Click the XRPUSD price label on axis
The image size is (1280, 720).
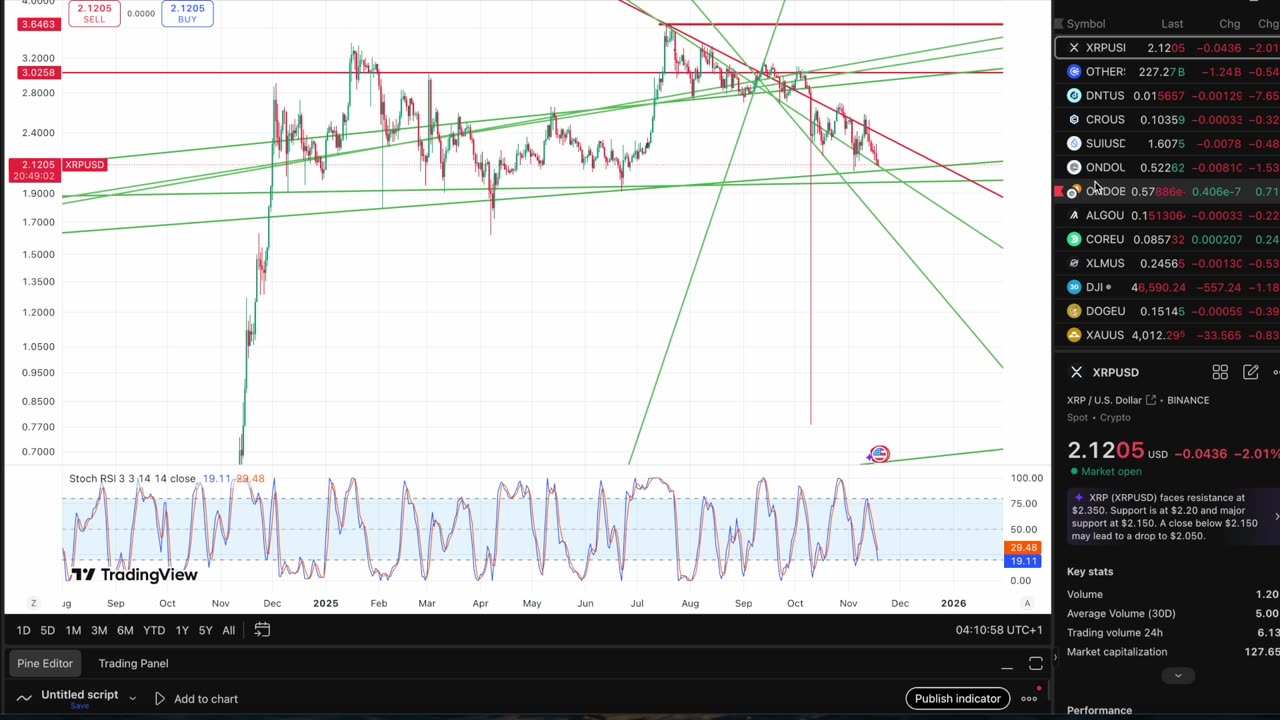tap(84, 165)
